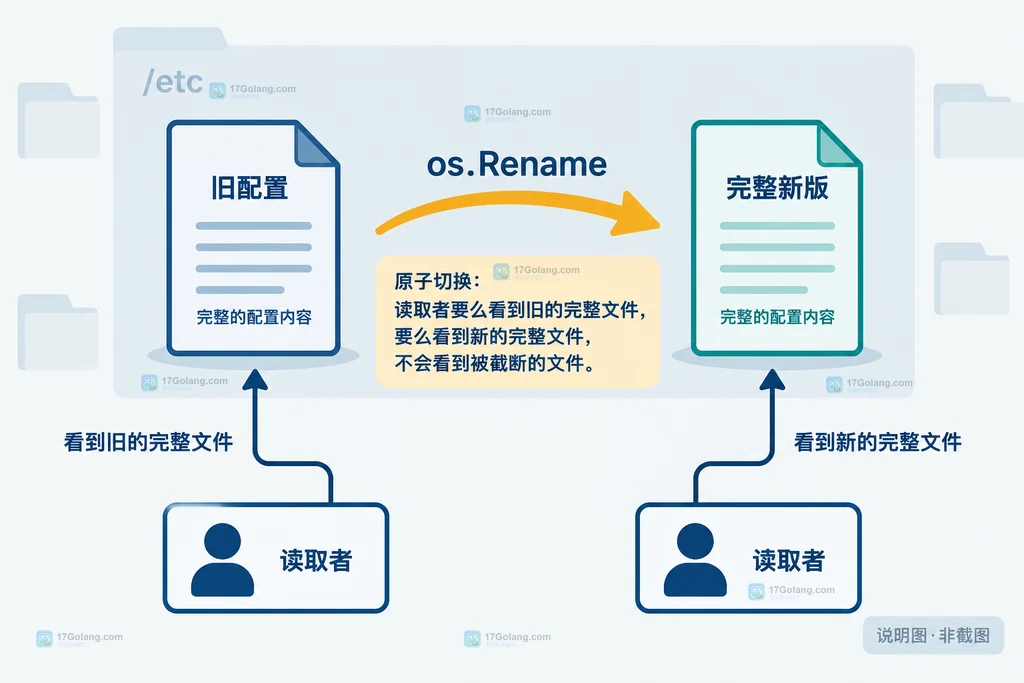This screenshot has height=683, width=1024.
Task: Select line 读取者要么看到旧的完整文件，
Action: click(x=520, y=309)
